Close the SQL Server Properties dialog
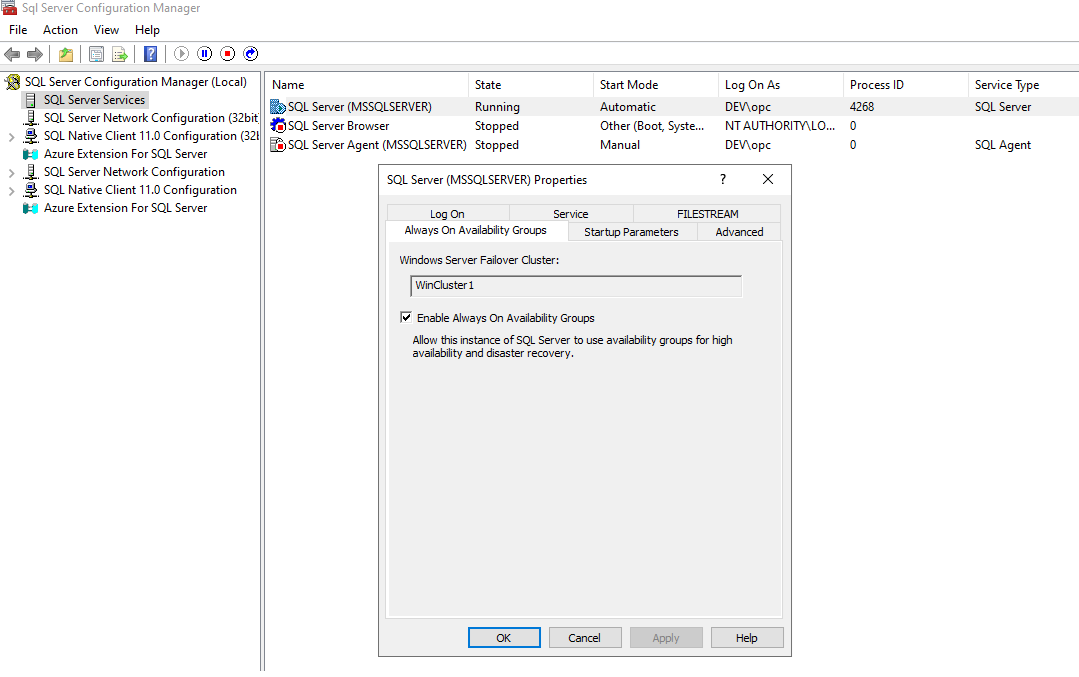 pos(768,179)
